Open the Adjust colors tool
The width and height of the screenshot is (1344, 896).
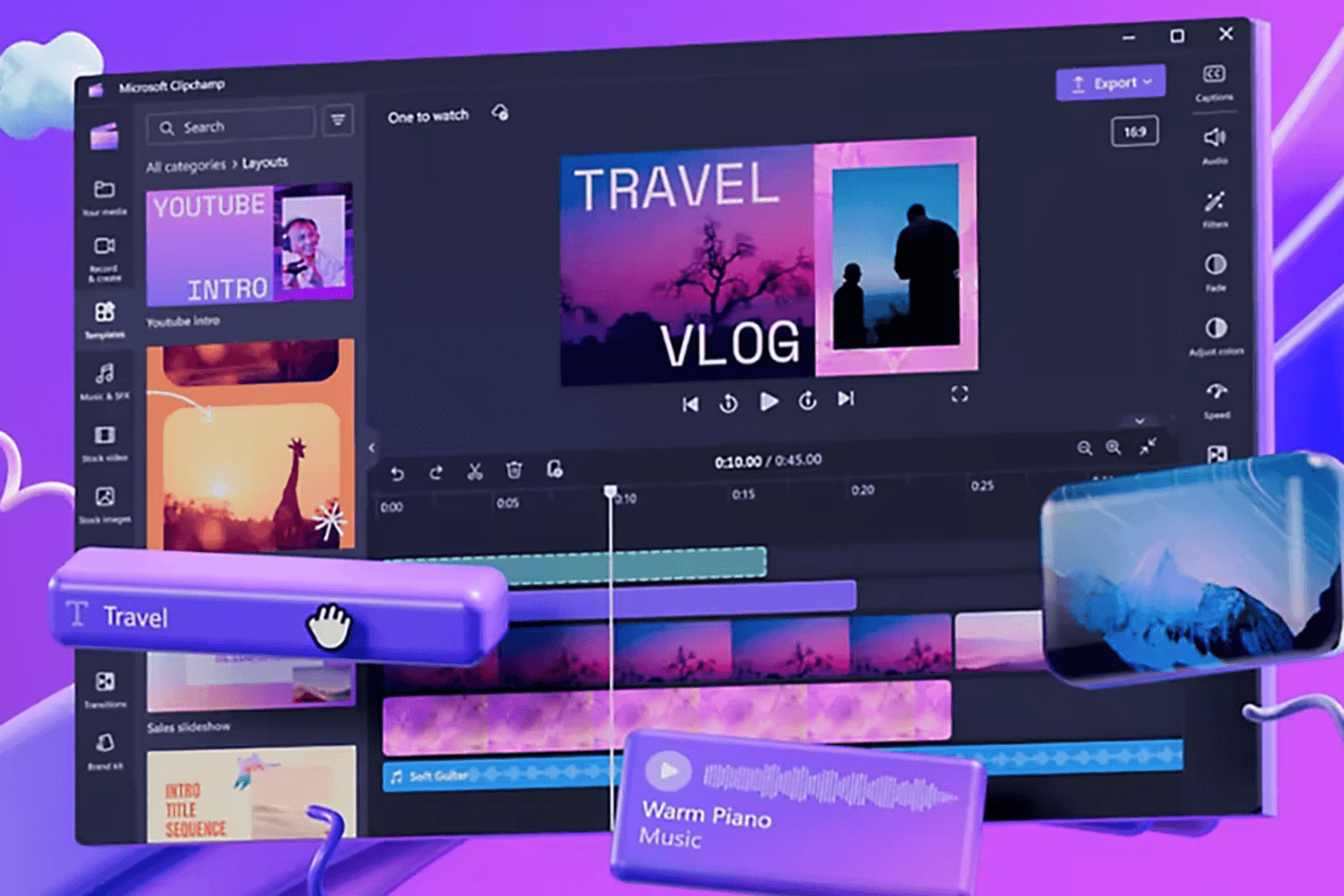(x=1216, y=329)
